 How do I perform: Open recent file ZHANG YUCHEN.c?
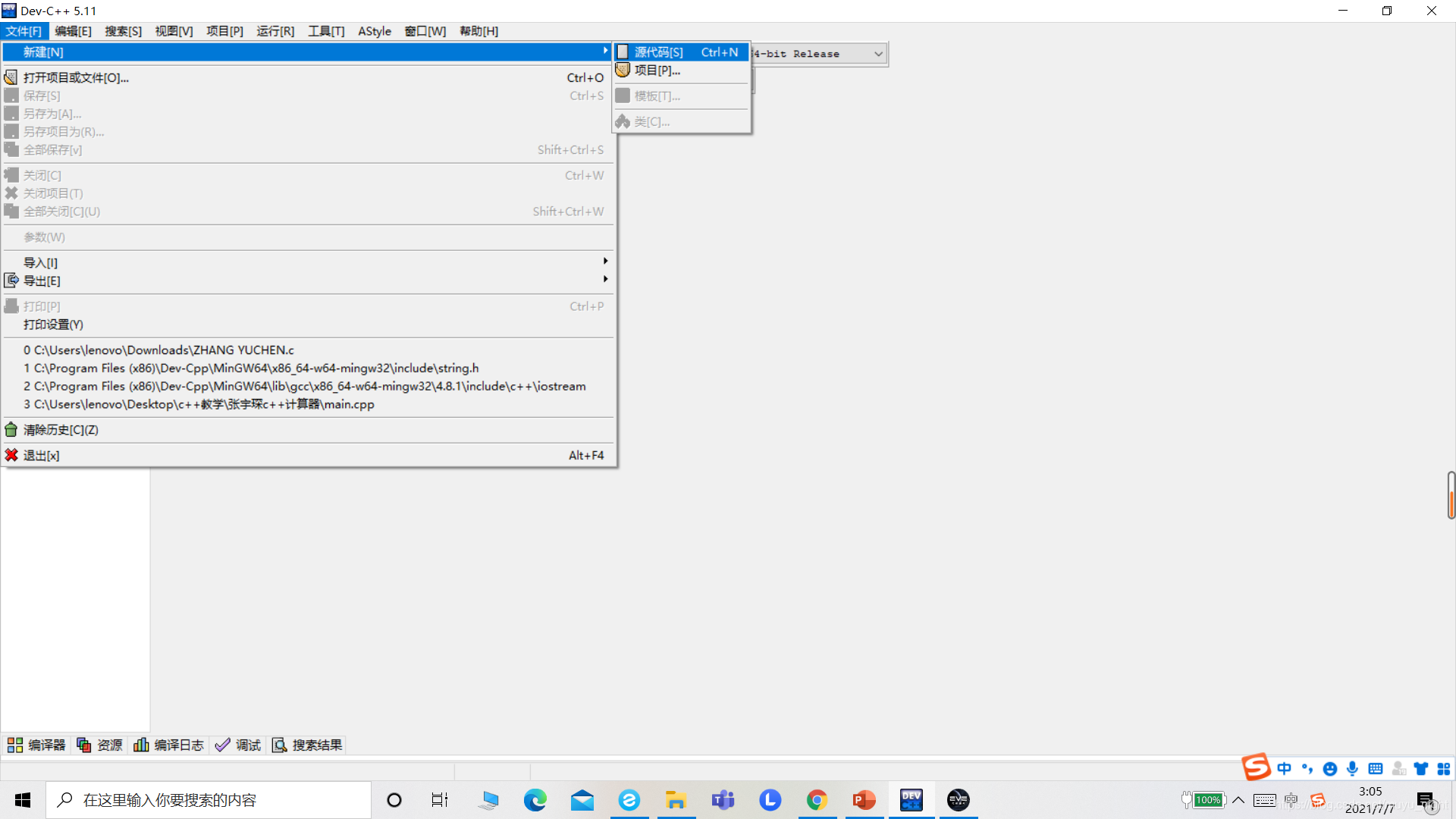click(x=307, y=350)
